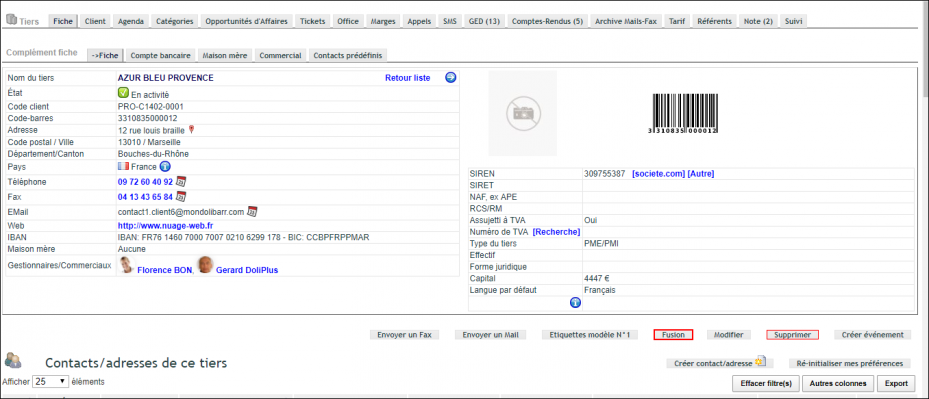Open the SMS tab
The image size is (929, 399).
click(x=450, y=21)
